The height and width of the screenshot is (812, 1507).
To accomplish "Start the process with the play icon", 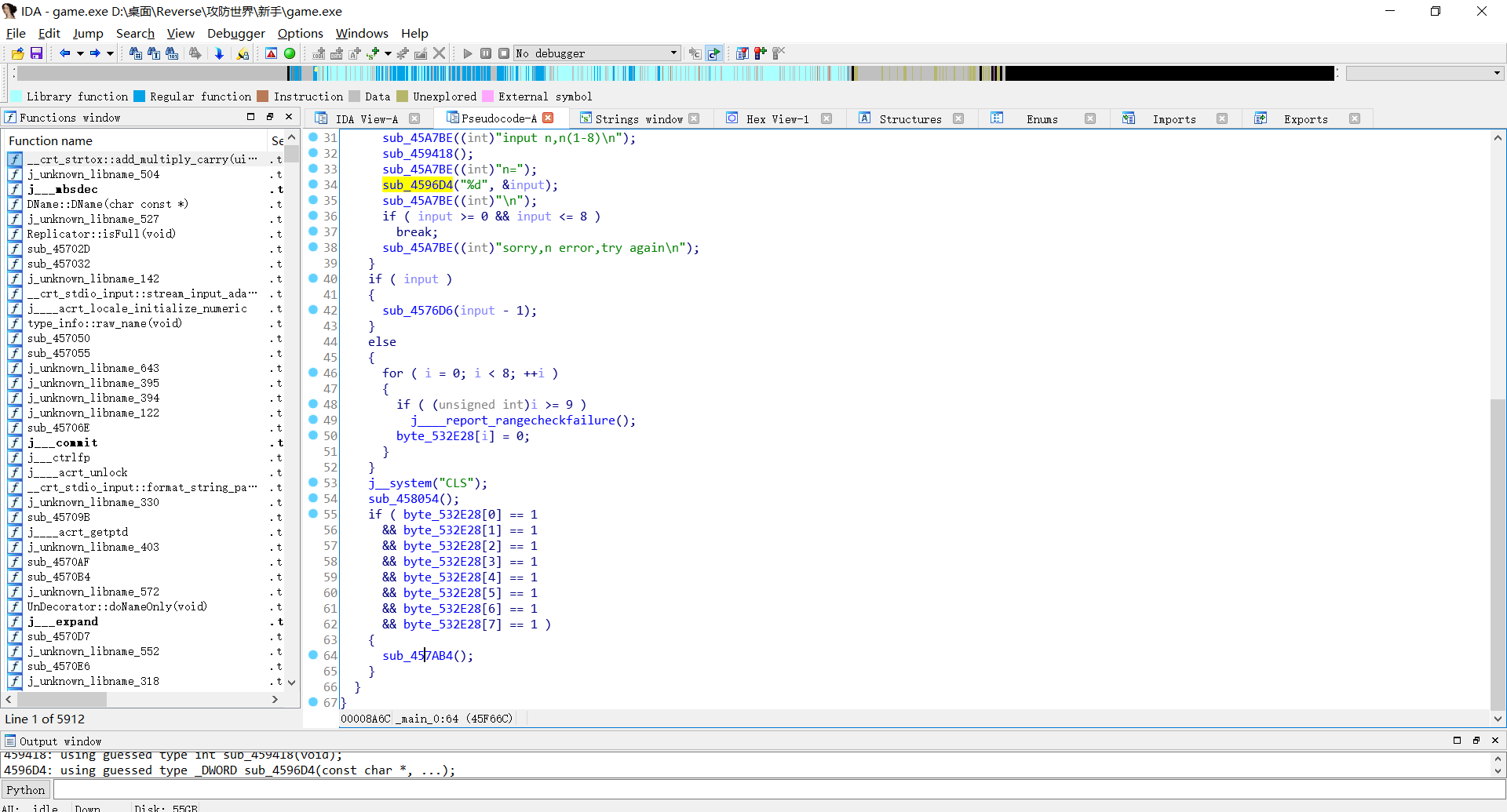I will 468,53.
